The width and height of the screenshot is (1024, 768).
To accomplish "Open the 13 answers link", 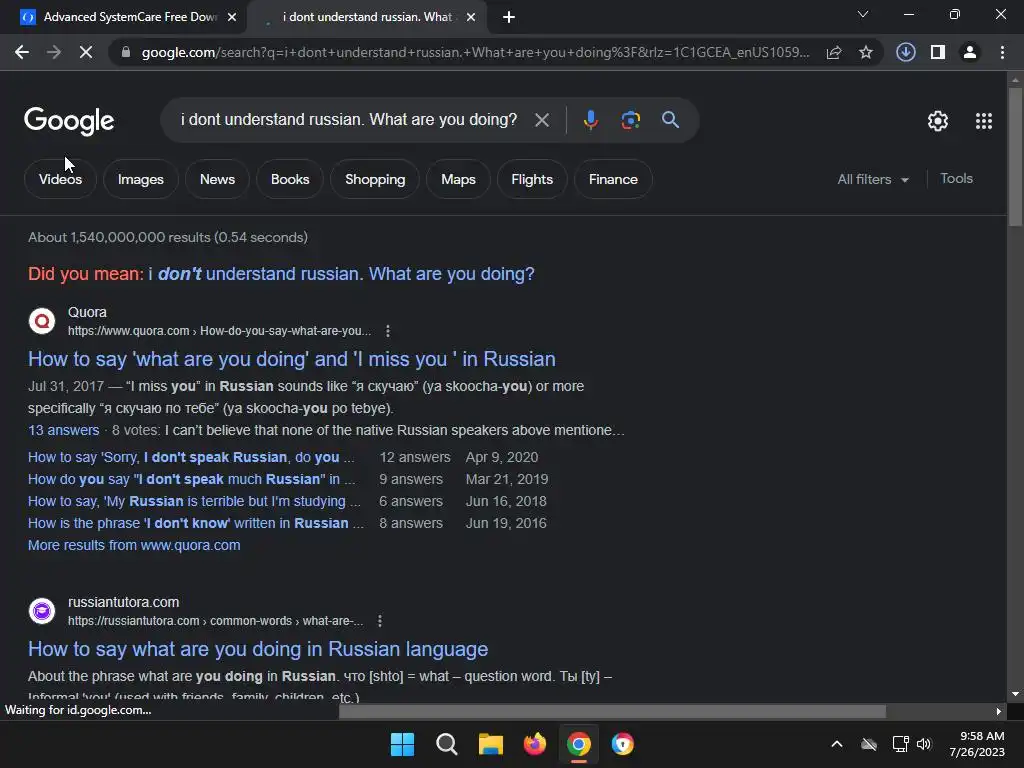I will point(63,430).
